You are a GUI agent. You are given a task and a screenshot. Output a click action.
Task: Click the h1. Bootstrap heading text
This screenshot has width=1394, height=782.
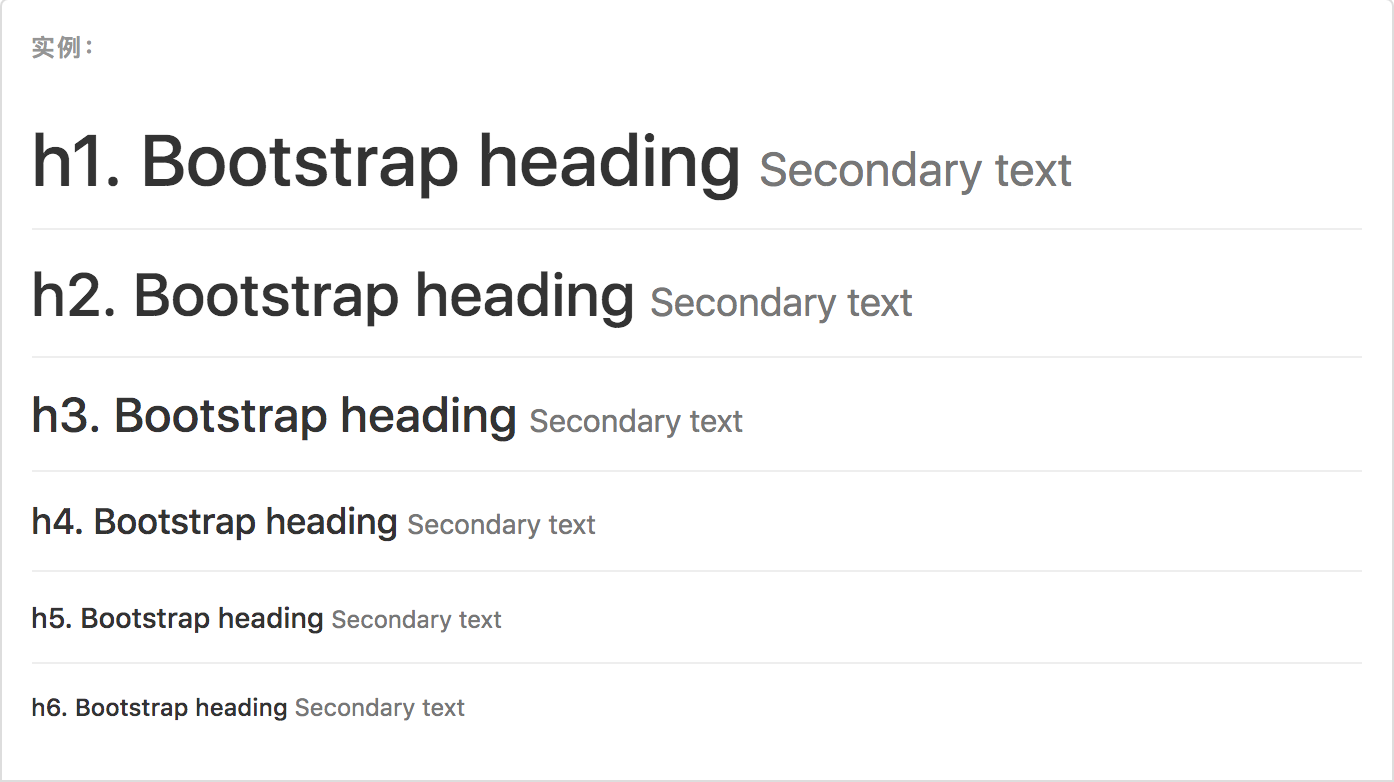[386, 163]
